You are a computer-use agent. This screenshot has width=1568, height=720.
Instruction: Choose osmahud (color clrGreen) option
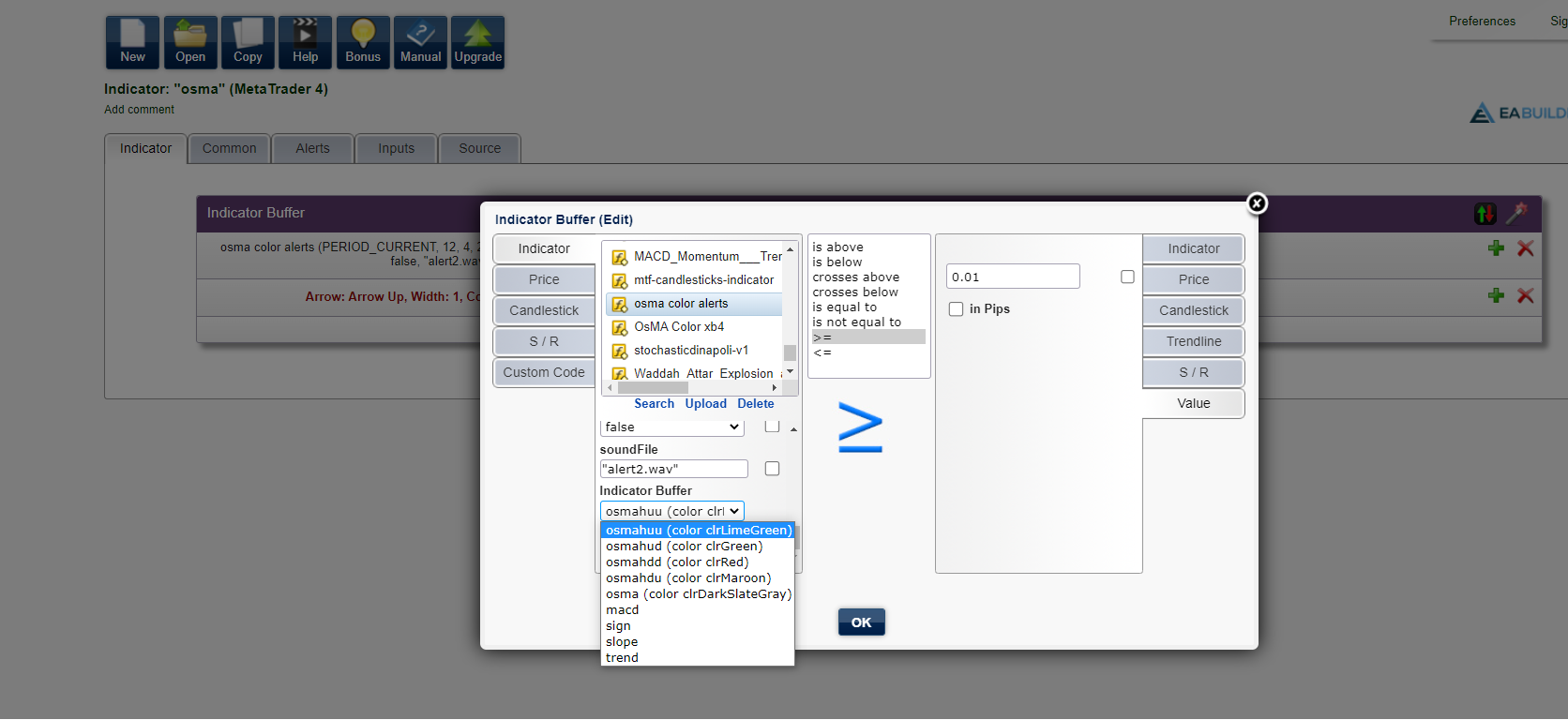[698, 546]
